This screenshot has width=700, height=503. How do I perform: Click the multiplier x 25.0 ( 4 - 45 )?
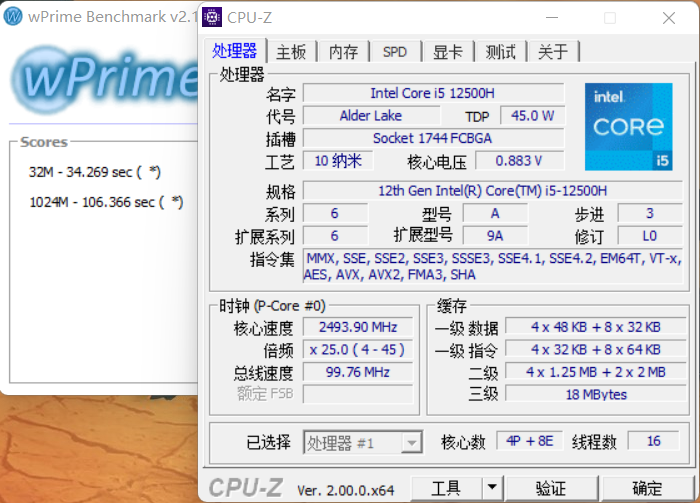[358, 349]
